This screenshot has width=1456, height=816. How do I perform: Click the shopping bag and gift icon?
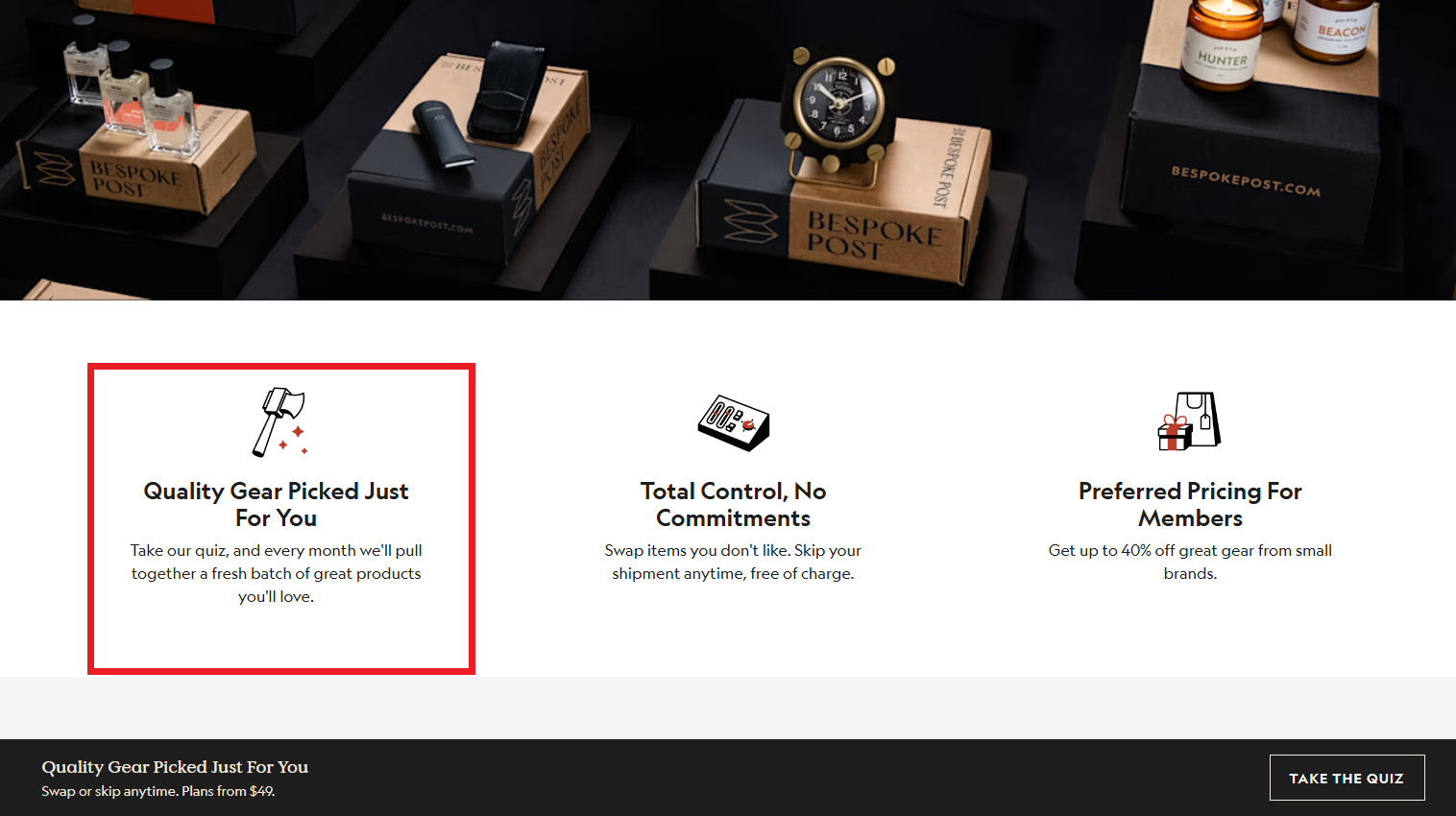click(1189, 420)
